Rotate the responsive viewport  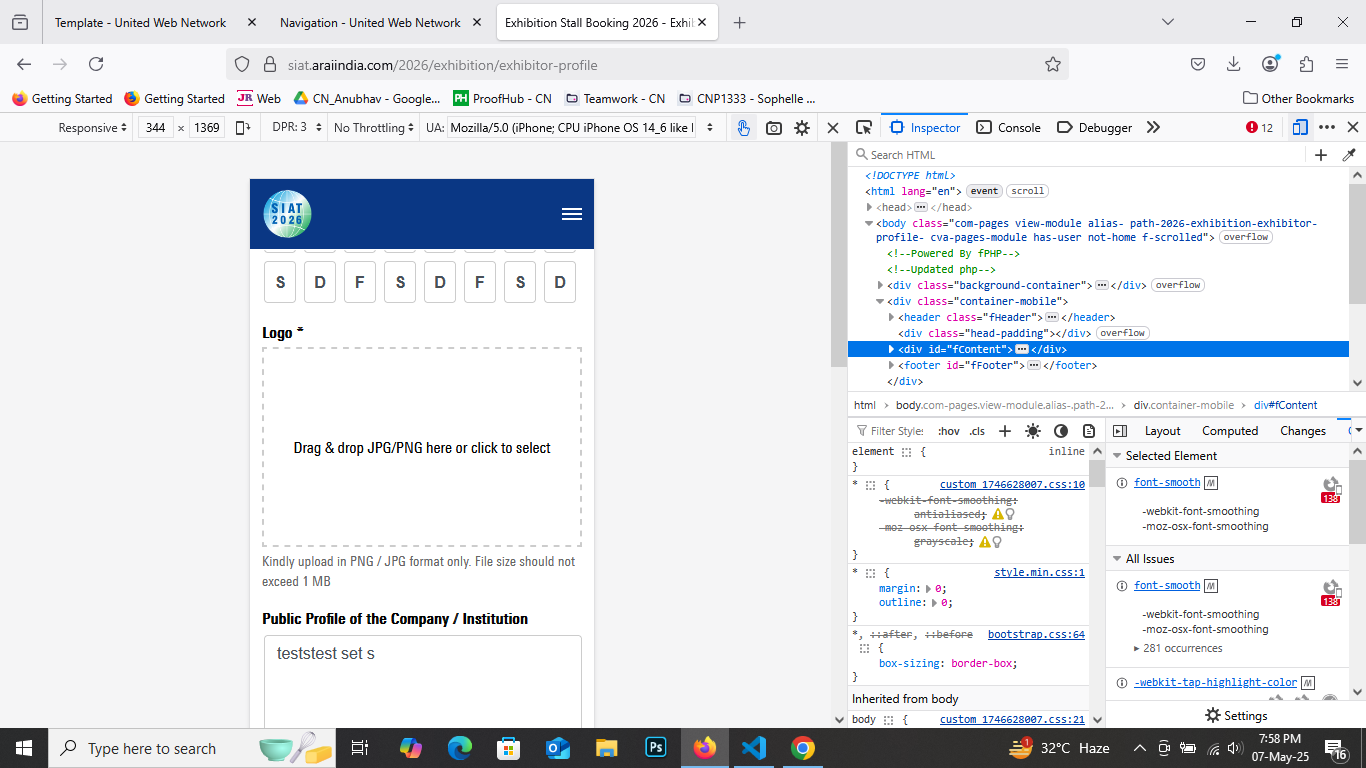click(242, 128)
